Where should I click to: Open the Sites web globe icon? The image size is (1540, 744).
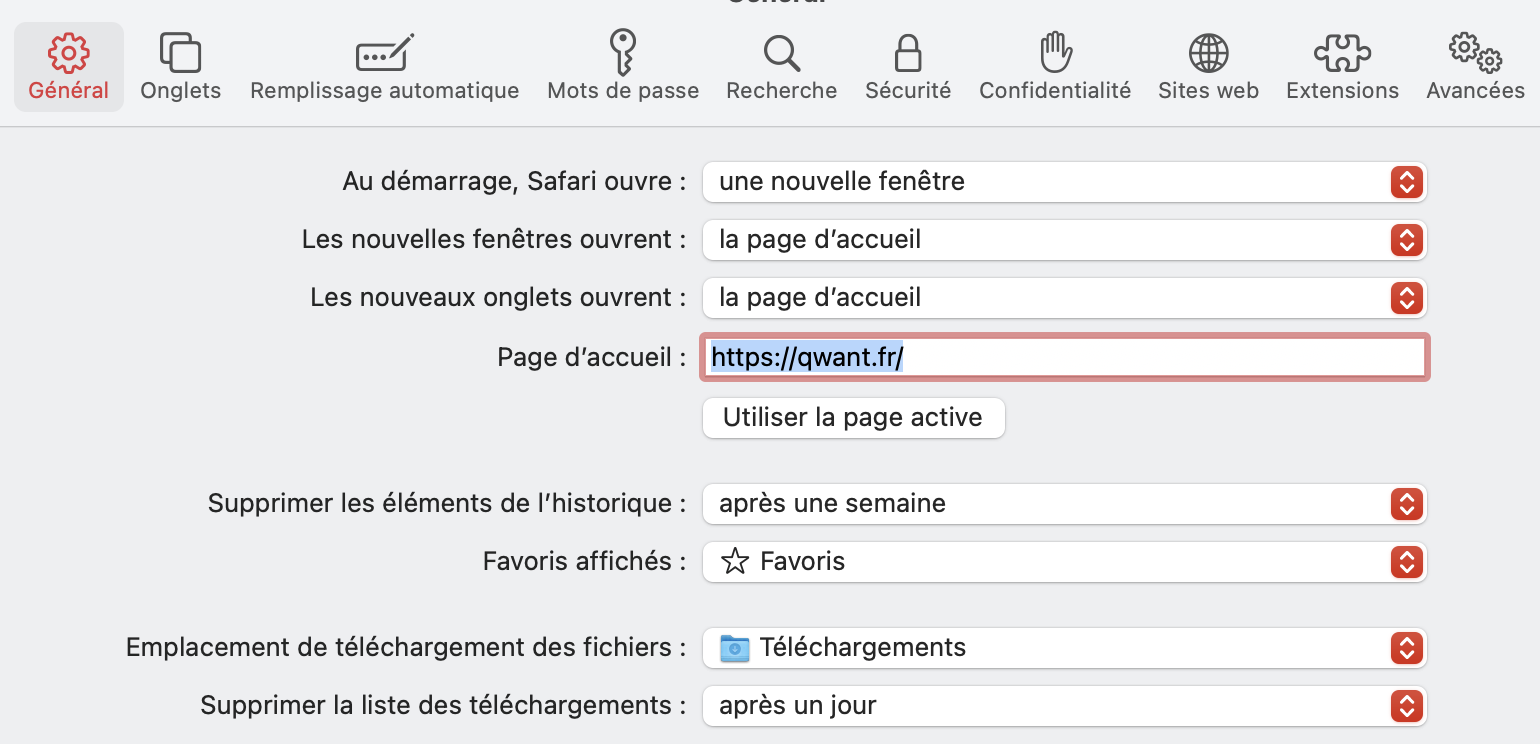(x=1208, y=53)
